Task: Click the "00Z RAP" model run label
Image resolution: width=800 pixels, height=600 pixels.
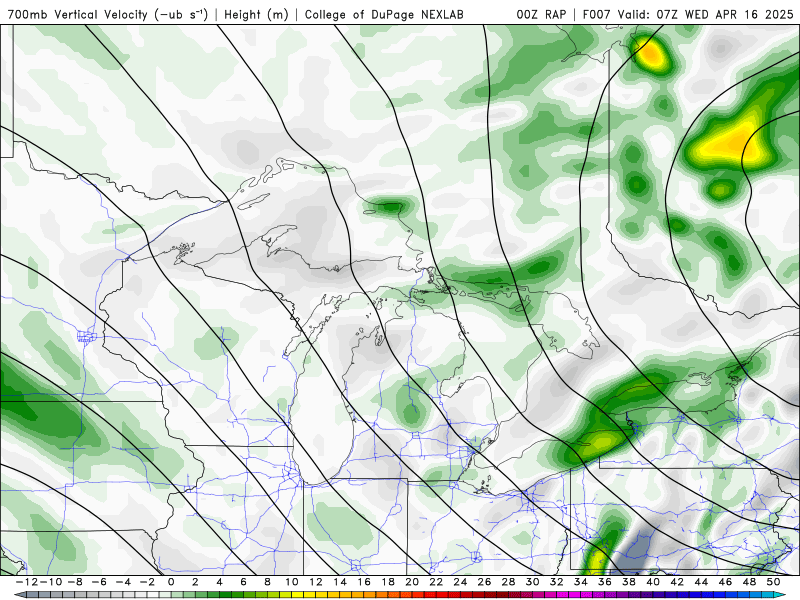Action: pos(541,14)
